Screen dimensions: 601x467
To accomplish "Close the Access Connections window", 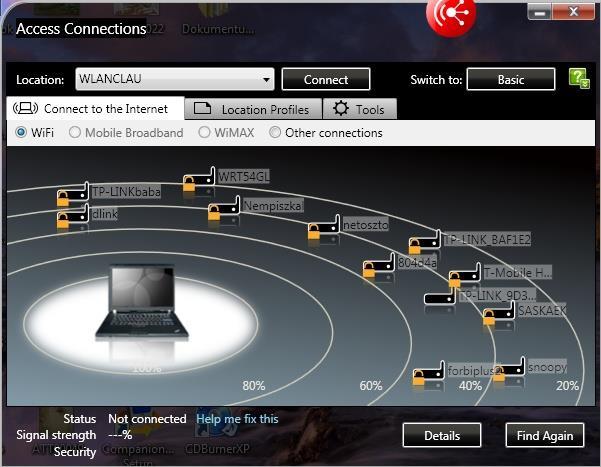I will tap(573, 12).
